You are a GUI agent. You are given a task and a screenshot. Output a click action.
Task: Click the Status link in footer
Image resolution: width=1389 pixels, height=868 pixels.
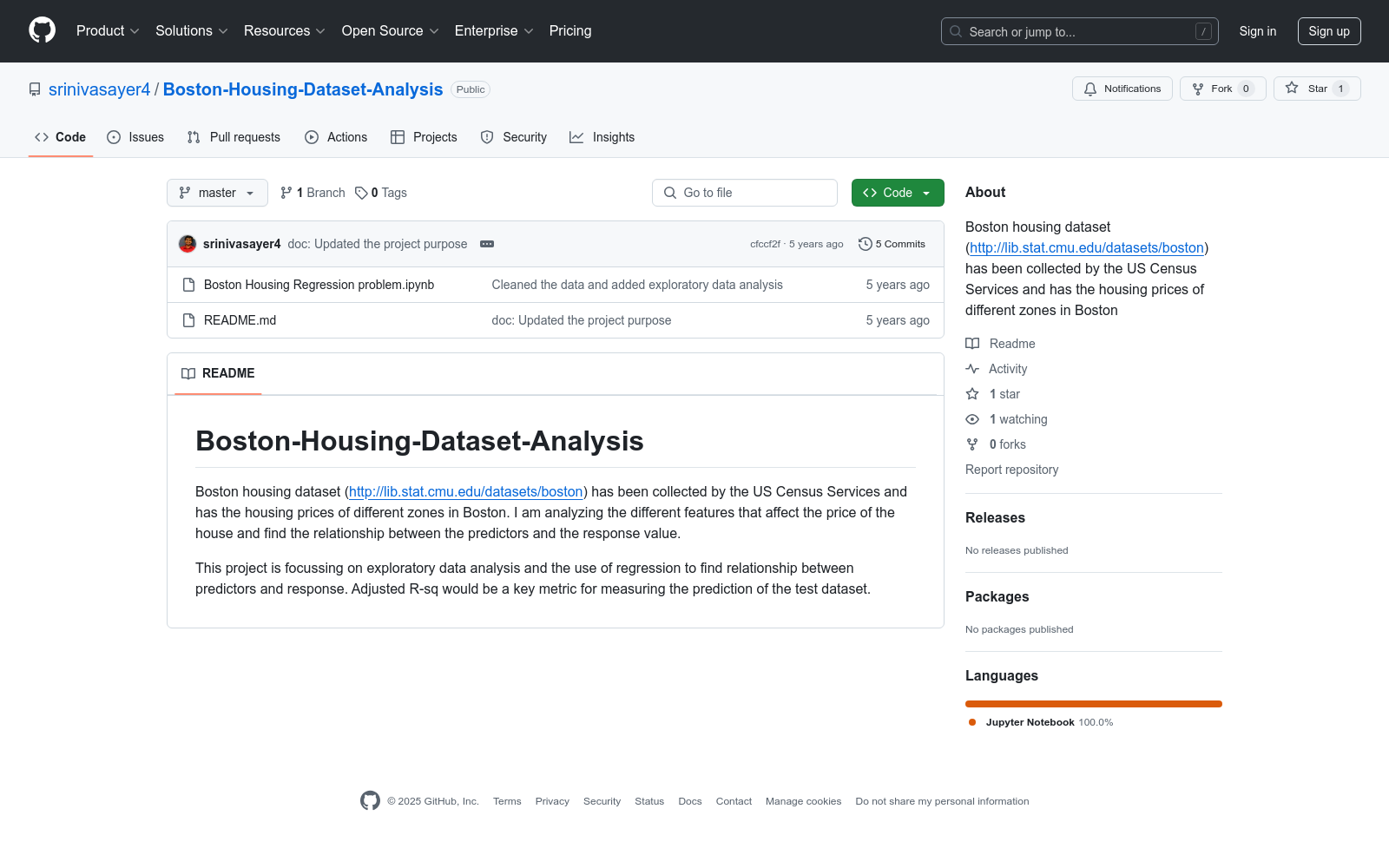(649, 801)
